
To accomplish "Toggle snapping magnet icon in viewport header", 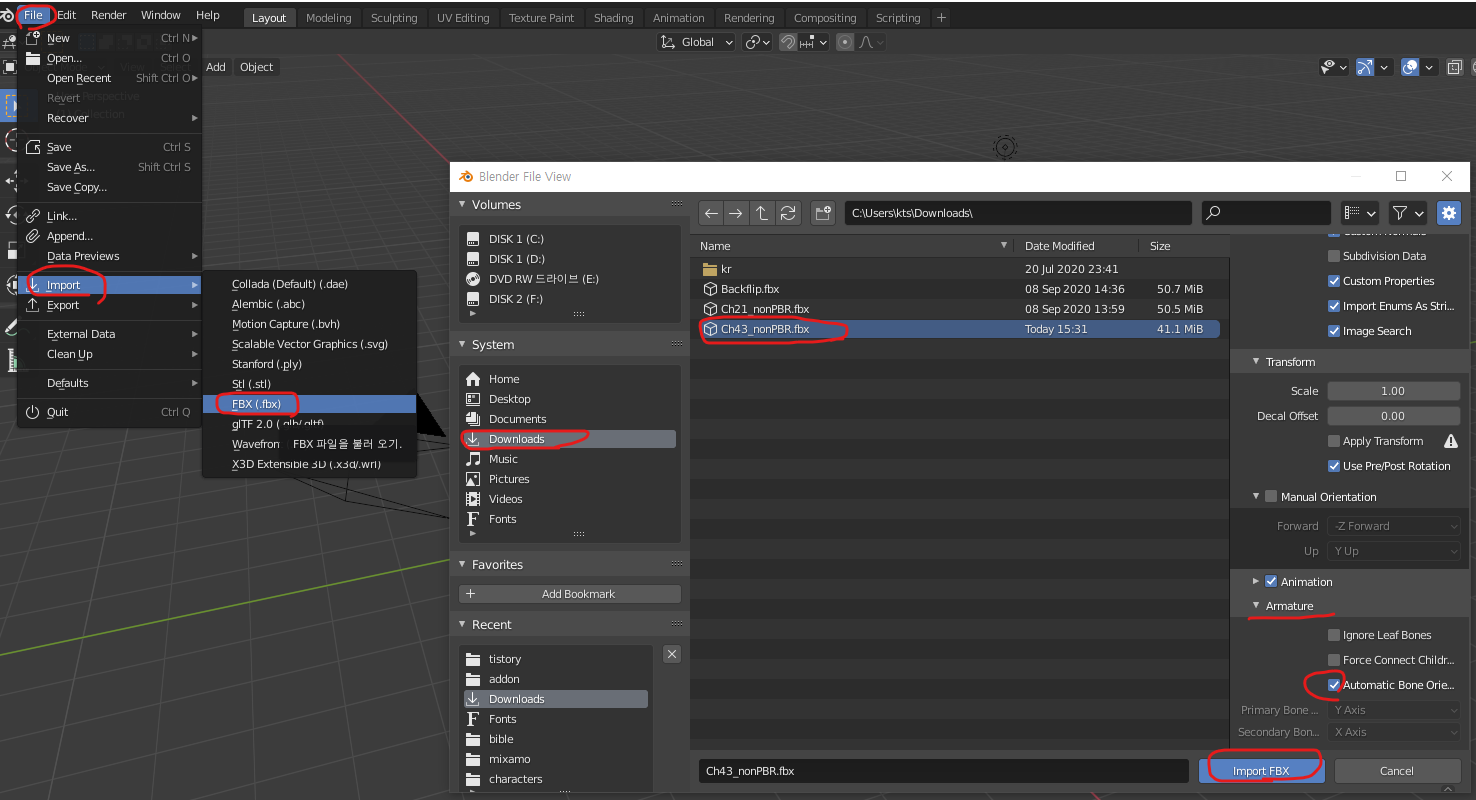I will click(788, 42).
